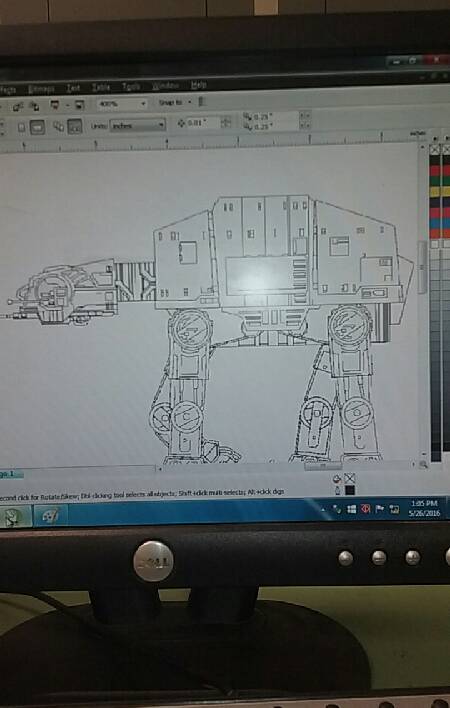
Task: Open the Units dropdown set to inches
Action: pos(138,126)
